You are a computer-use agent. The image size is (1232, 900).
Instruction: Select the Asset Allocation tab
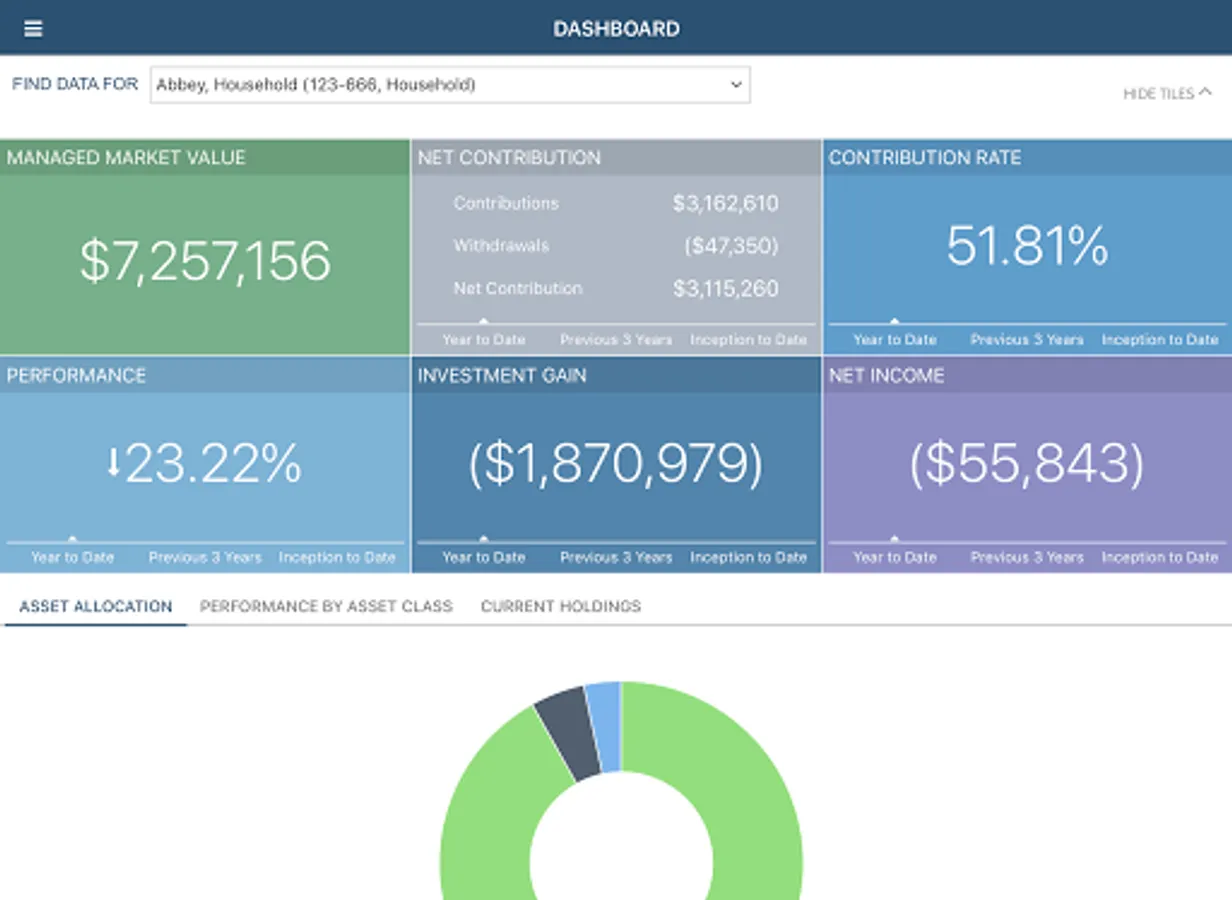(96, 606)
